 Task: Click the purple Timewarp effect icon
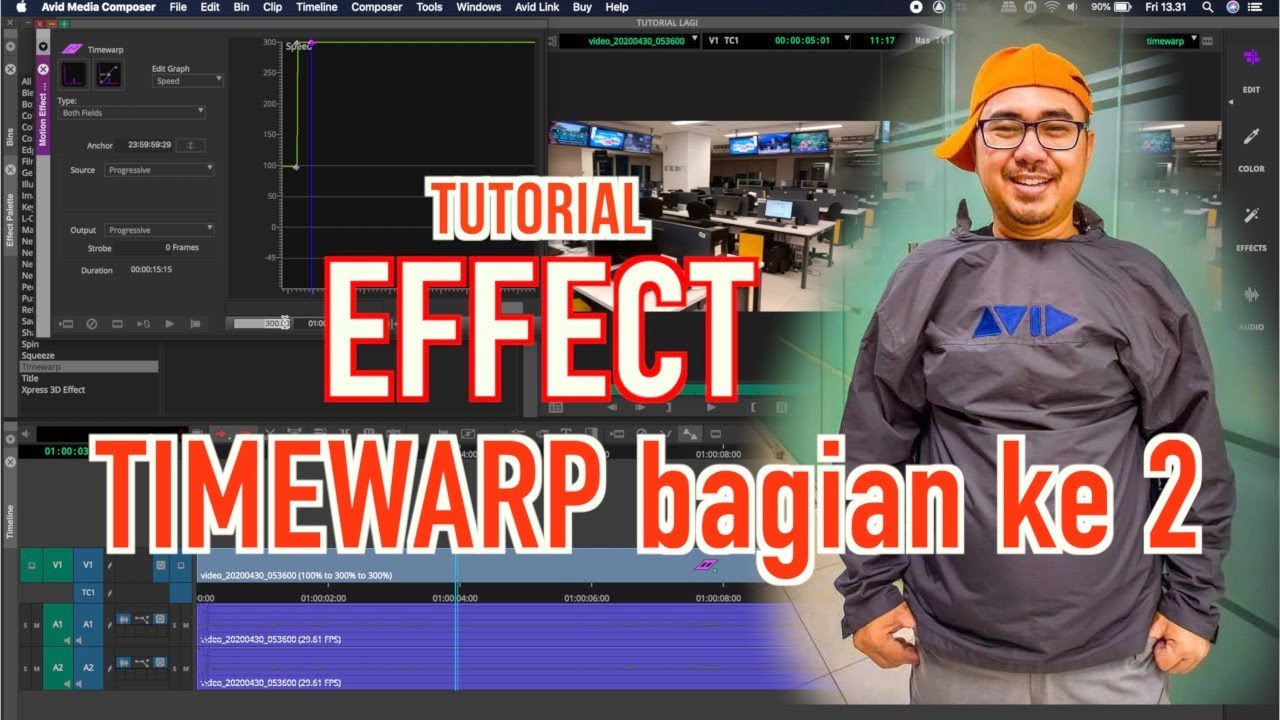click(72, 48)
